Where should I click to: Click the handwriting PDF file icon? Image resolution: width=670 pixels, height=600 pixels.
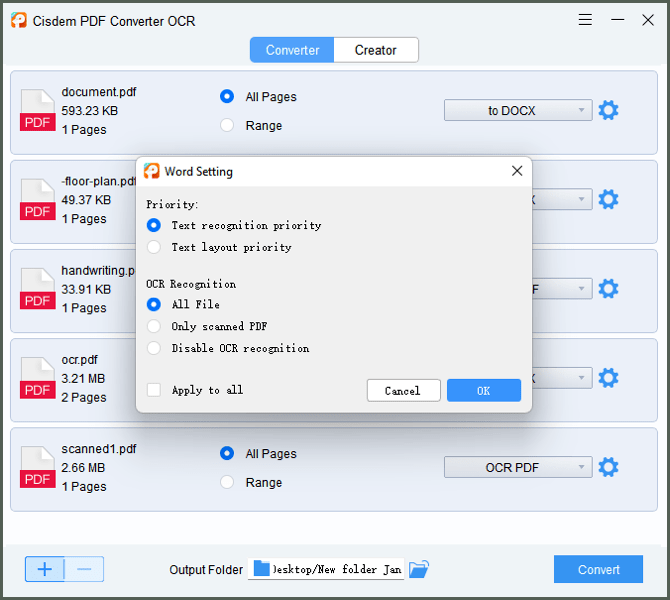tap(38, 289)
